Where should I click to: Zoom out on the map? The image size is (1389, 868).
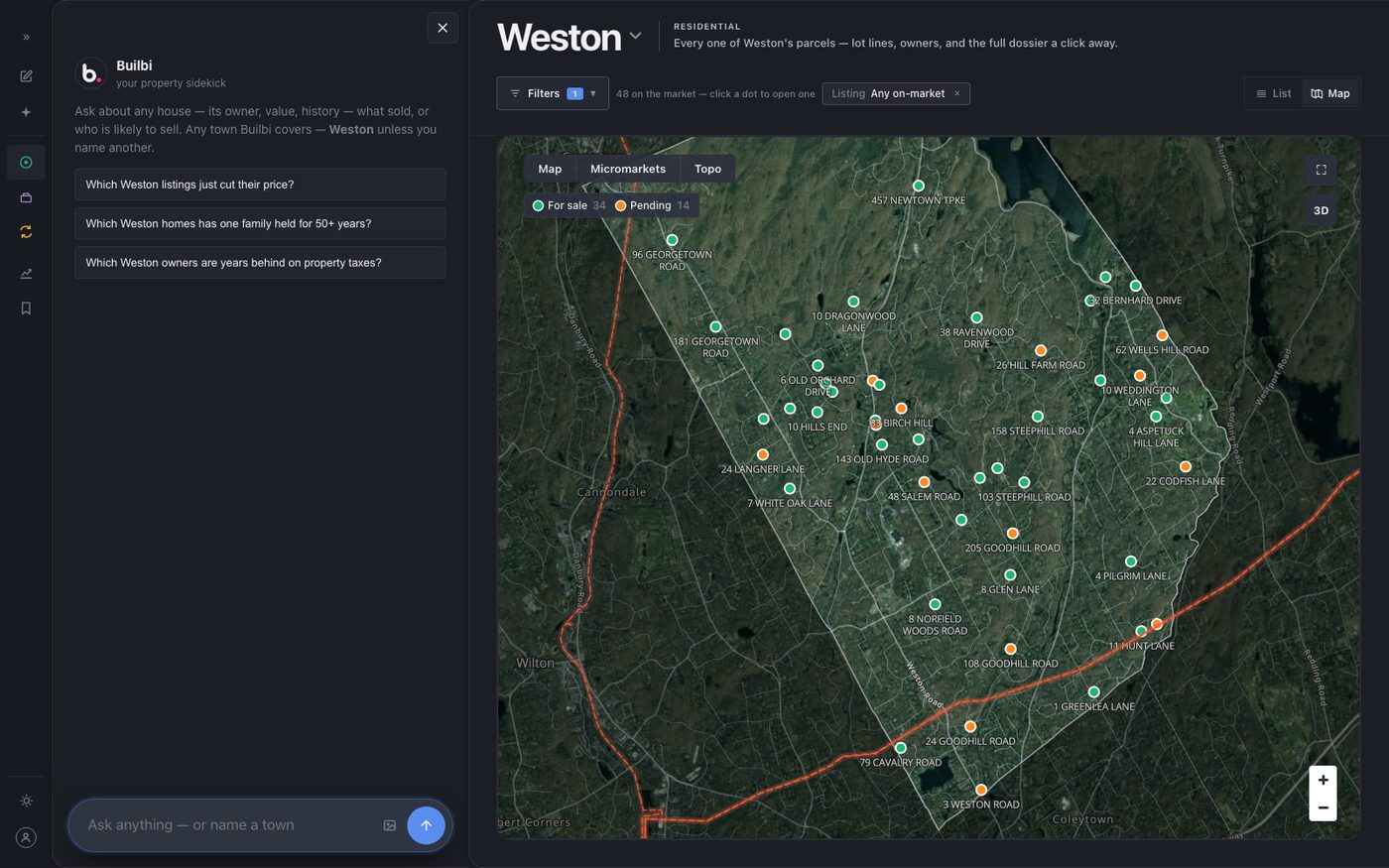pyautogui.click(x=1323, y=807)
